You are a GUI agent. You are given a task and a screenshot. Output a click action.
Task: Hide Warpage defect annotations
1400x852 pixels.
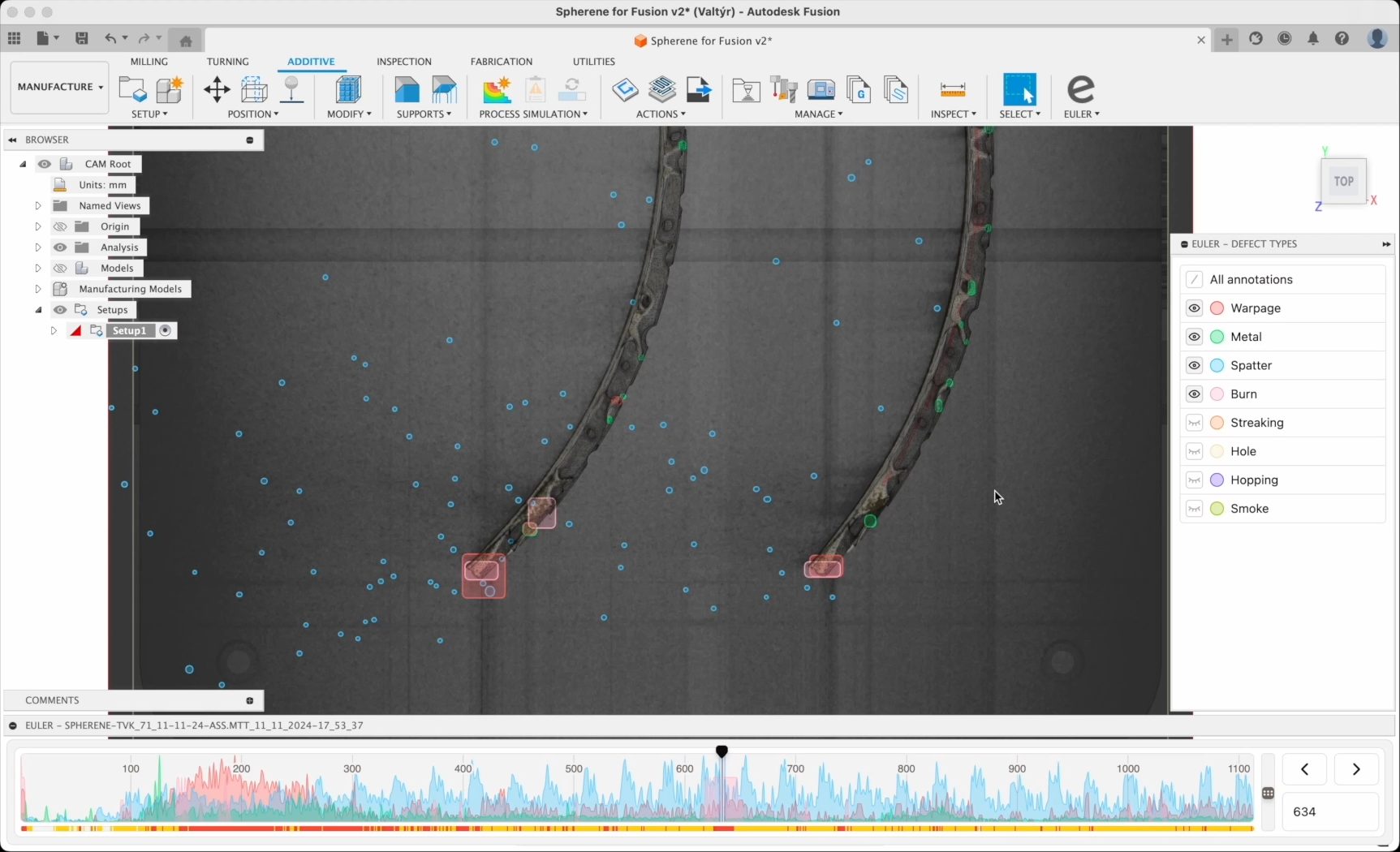coord(1194,308)
